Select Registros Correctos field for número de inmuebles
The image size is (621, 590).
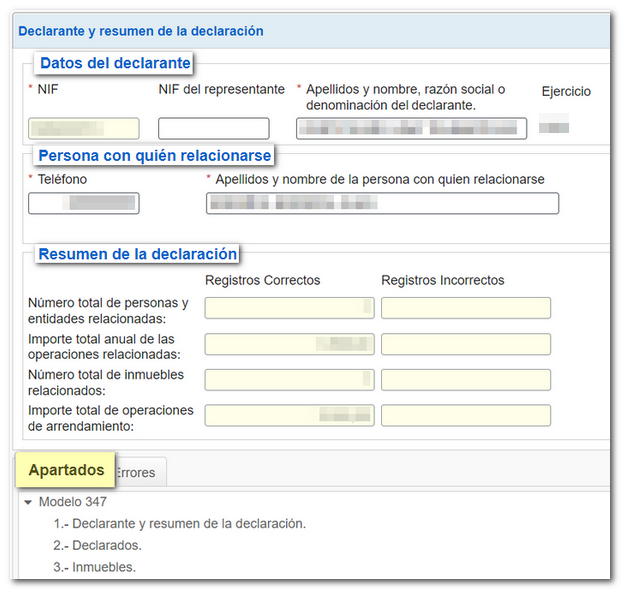[289, 380]
